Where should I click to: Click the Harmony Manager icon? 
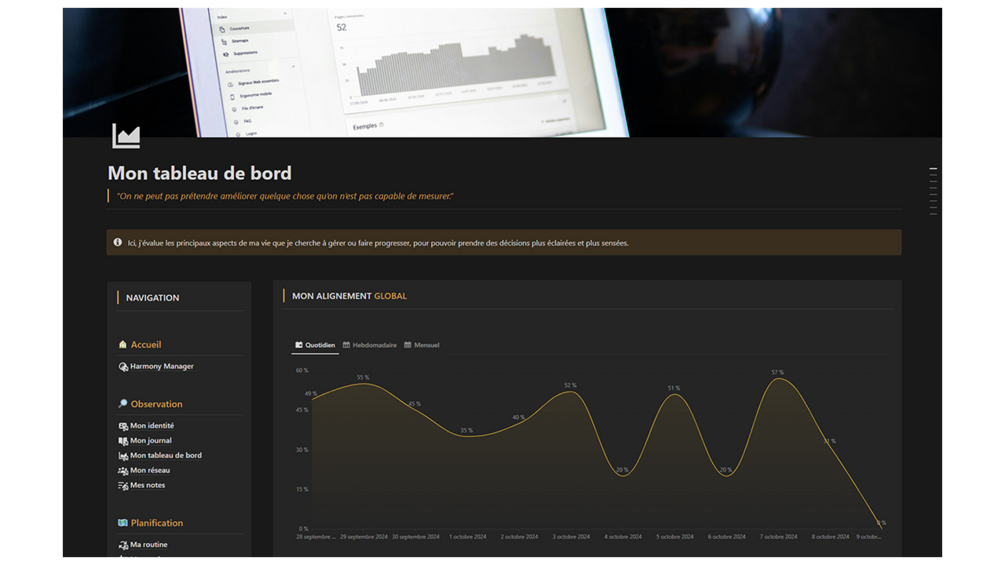tap(123, 366)
